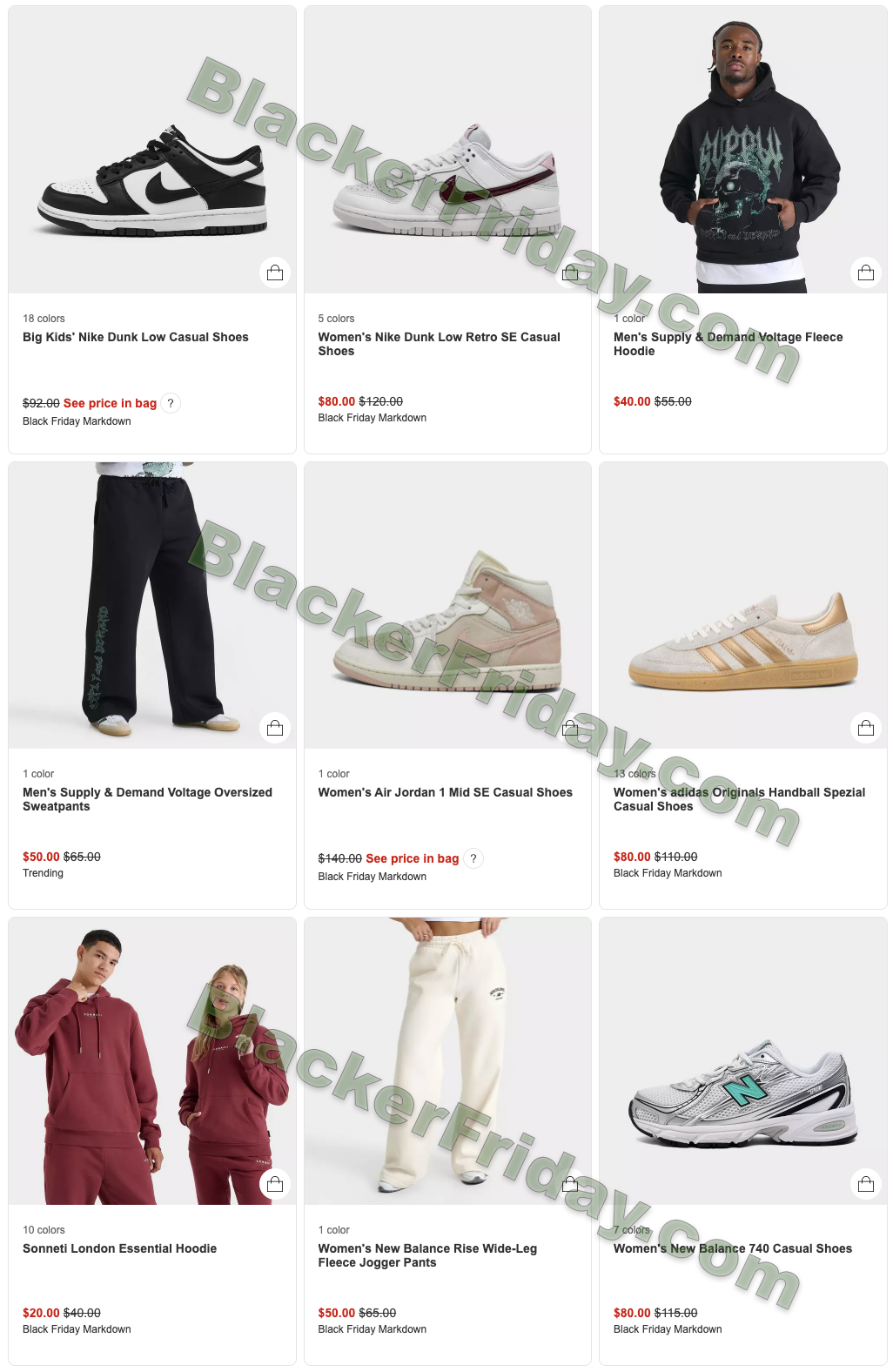The height and width of the screenshot is (1372, 893).
Task: Open Women's Nike Dunk Low Retro SE title
Action: point(440,344)
